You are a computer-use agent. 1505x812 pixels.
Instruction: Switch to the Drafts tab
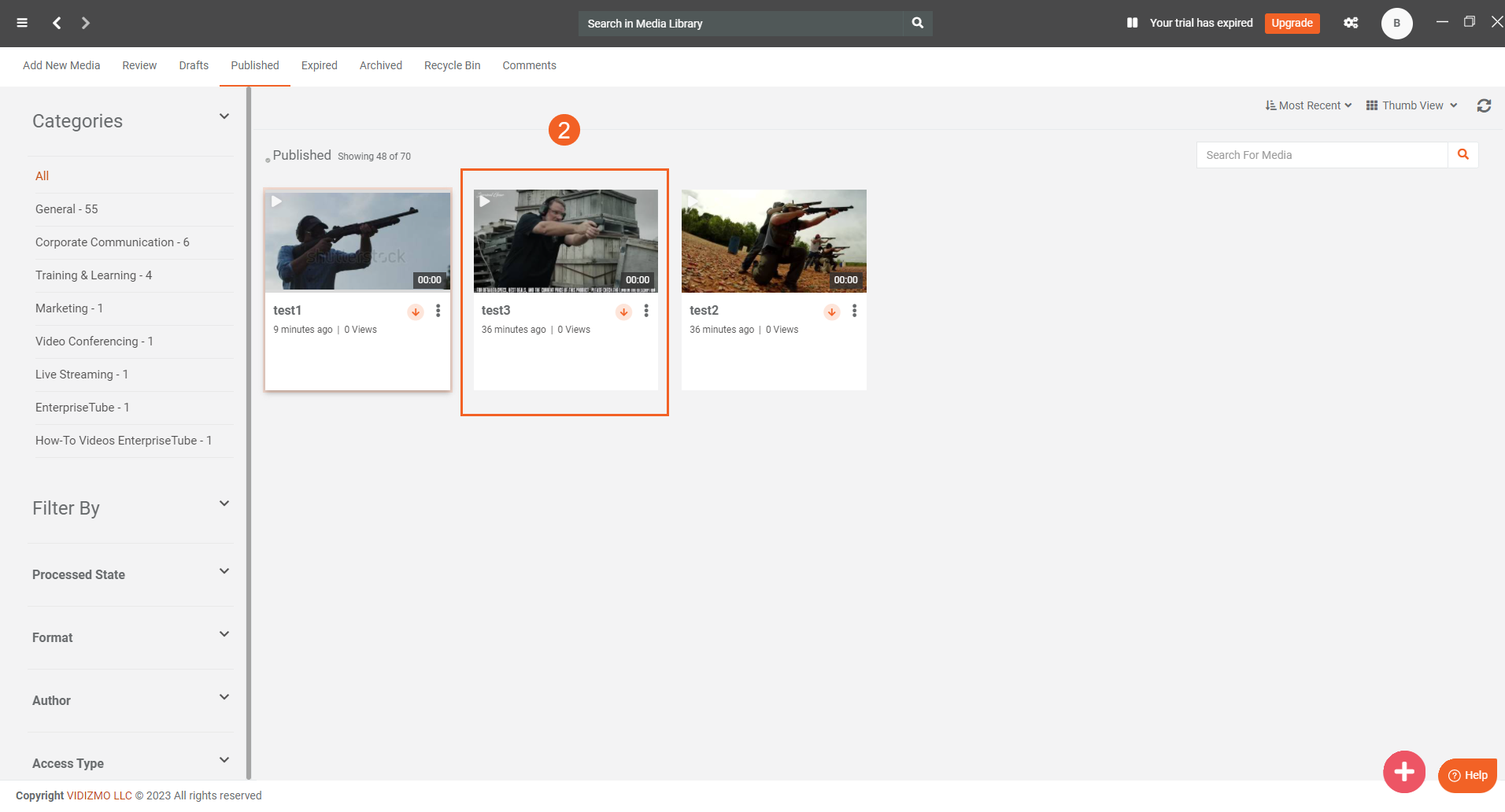click(x=194, y=65)
